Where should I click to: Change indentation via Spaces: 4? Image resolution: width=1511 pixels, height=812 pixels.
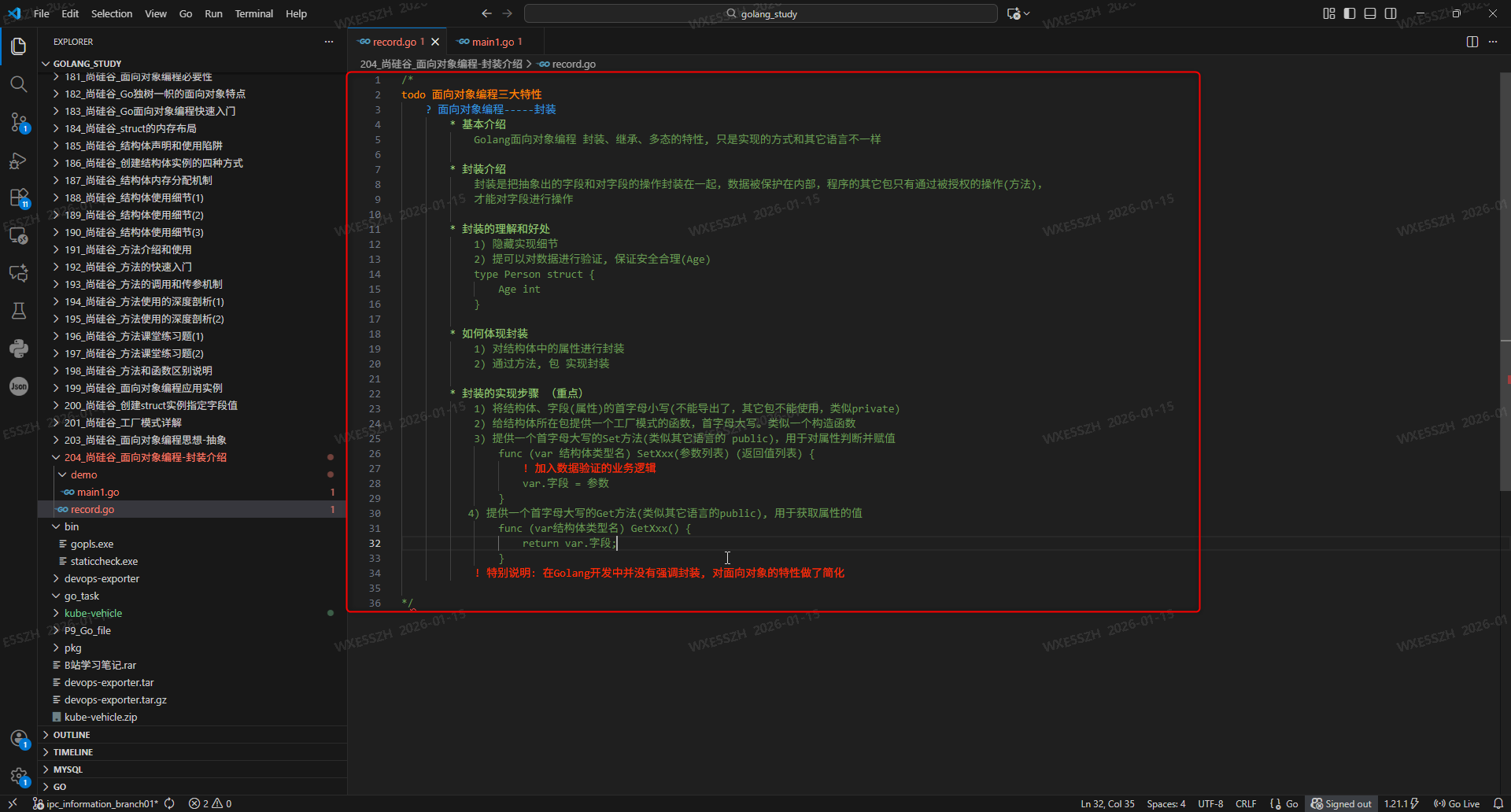1166,803
